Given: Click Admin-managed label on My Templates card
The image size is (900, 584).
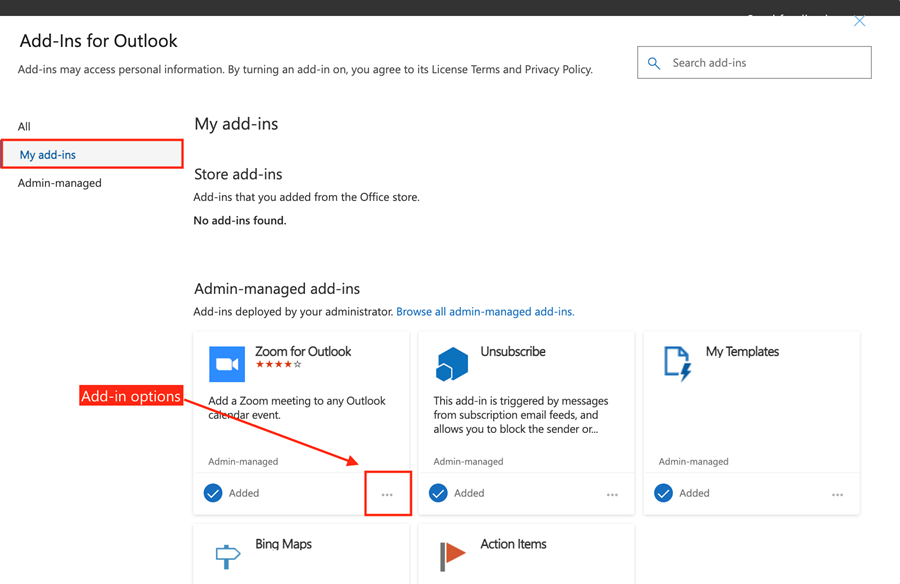Looking at the screenshot, I should coord(693,462).
